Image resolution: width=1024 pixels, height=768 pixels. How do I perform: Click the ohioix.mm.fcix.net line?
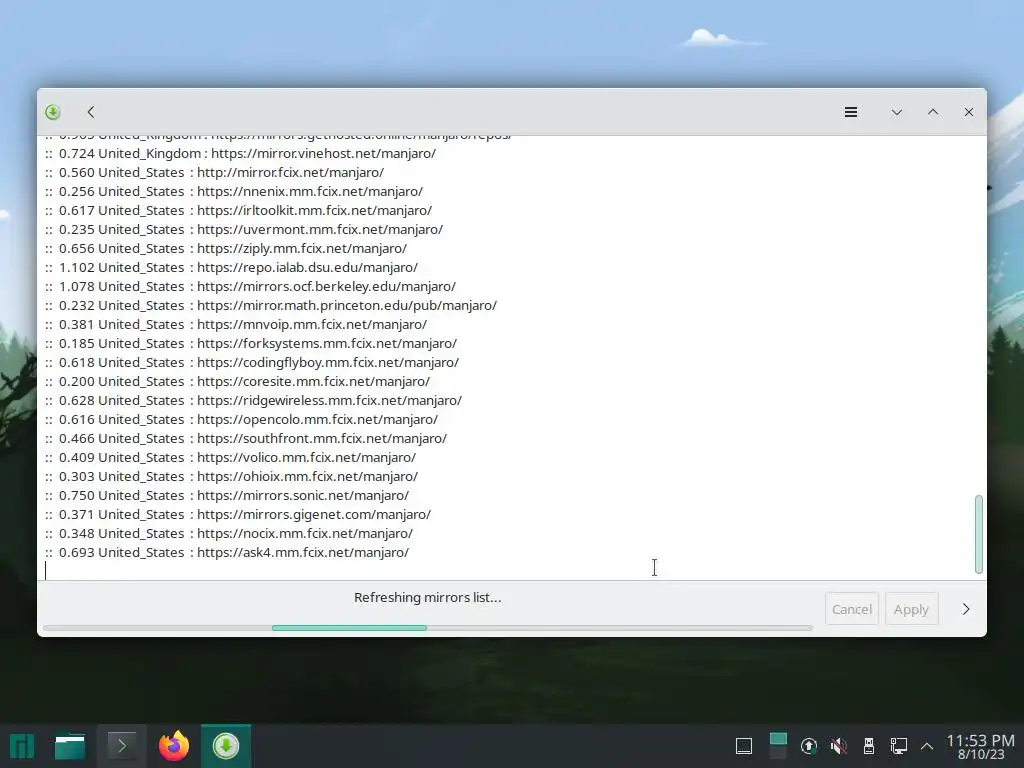tap(231, 475)
